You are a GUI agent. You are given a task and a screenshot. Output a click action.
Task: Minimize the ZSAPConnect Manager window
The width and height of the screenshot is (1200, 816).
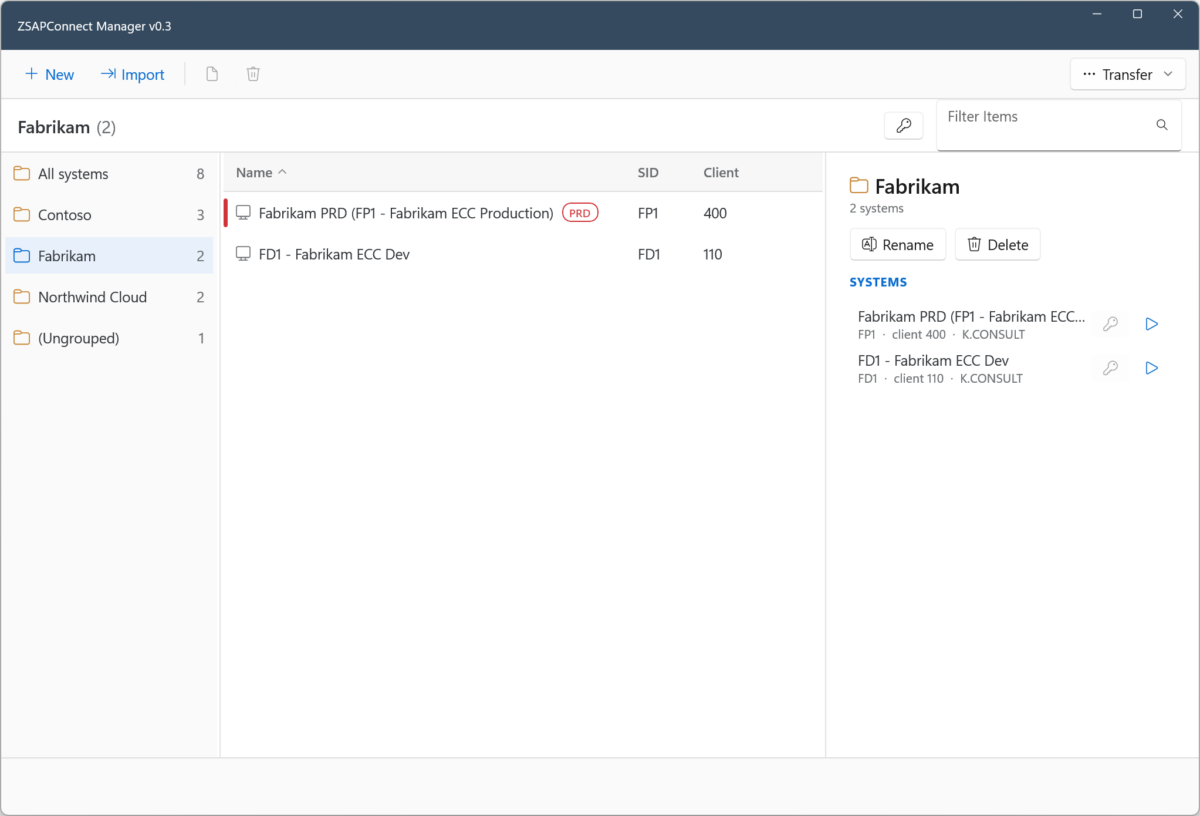(x=1097, y=14)
